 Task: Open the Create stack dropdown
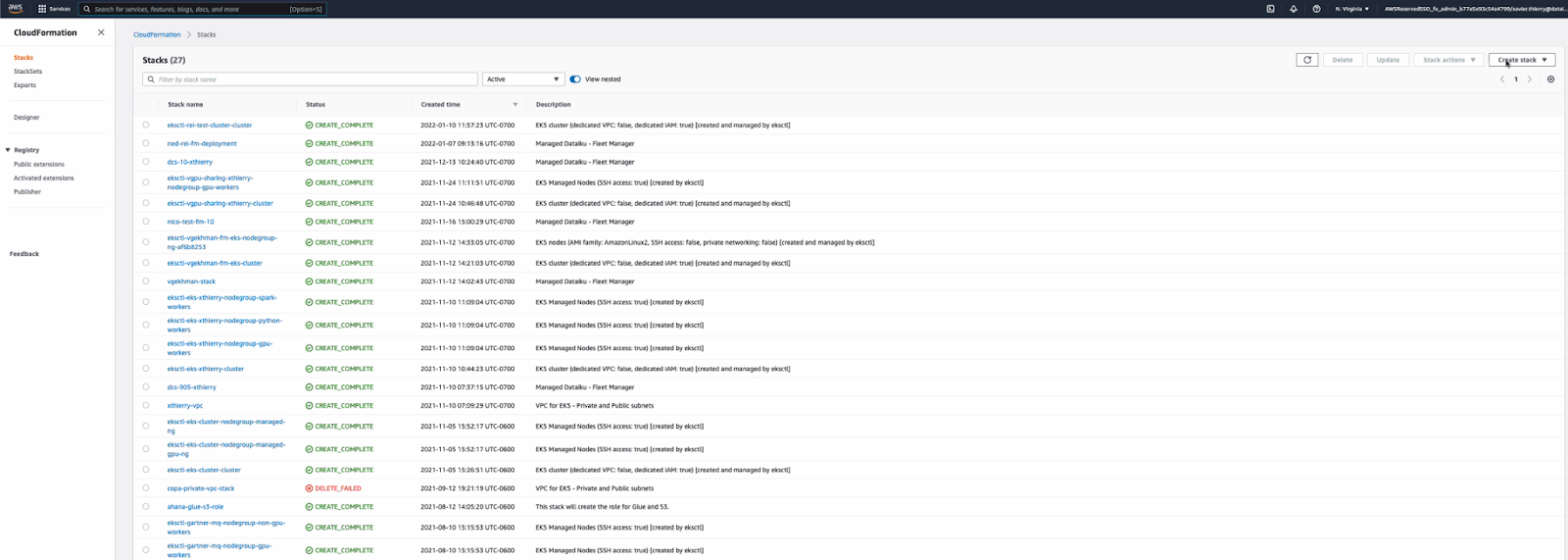(1522, 60)
